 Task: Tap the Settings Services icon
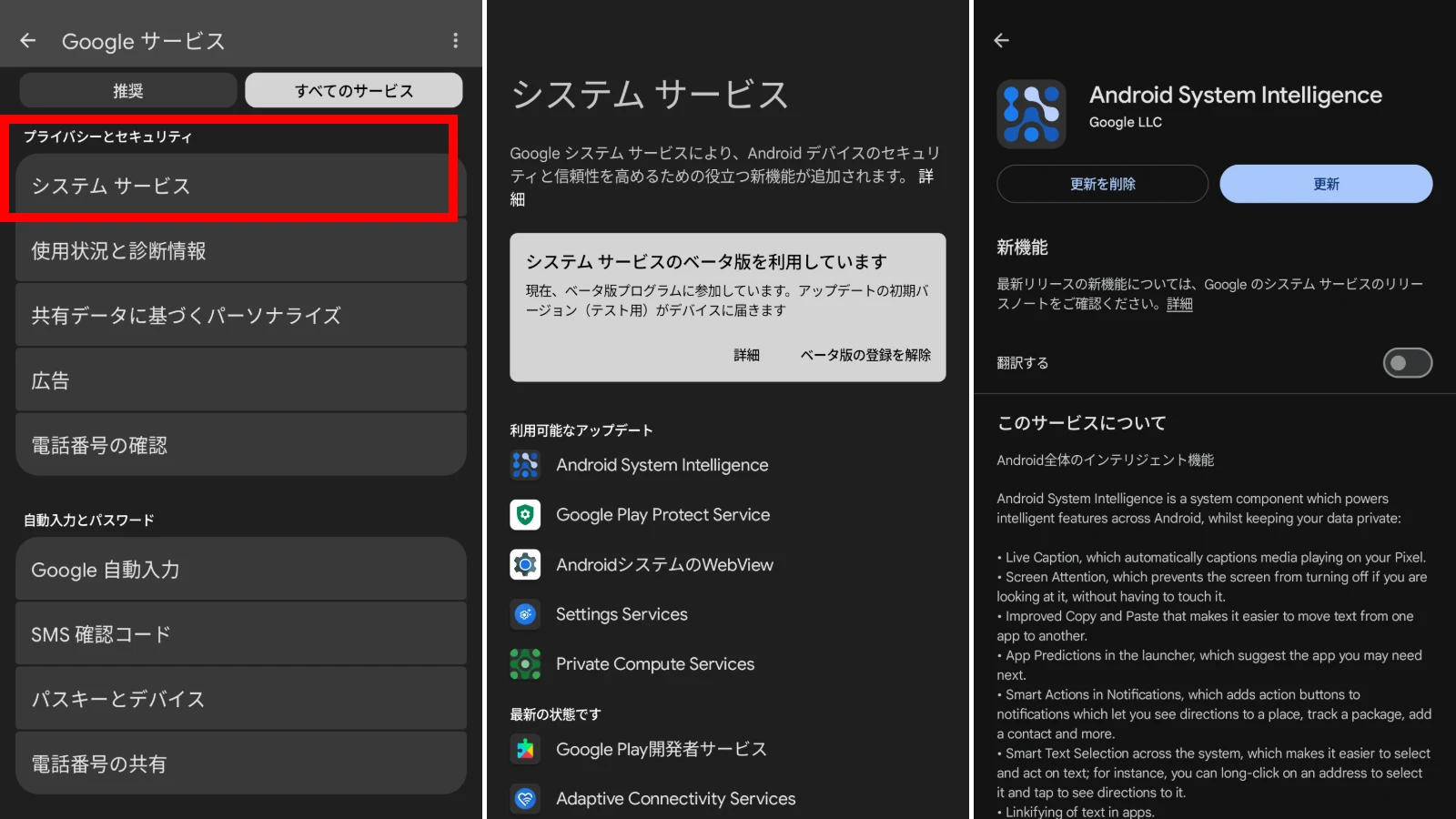(x=525, y=614)
